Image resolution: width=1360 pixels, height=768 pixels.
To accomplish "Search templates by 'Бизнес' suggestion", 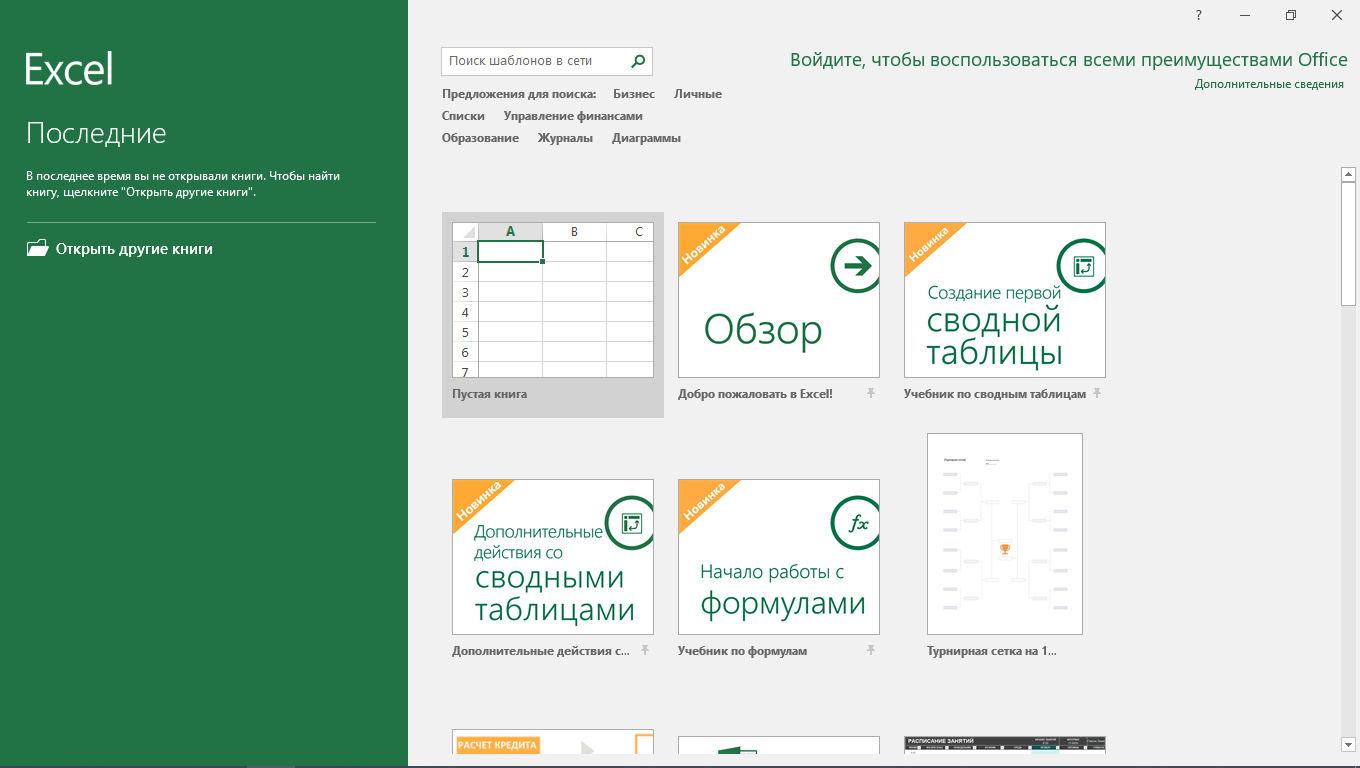I will coord(634,94).
